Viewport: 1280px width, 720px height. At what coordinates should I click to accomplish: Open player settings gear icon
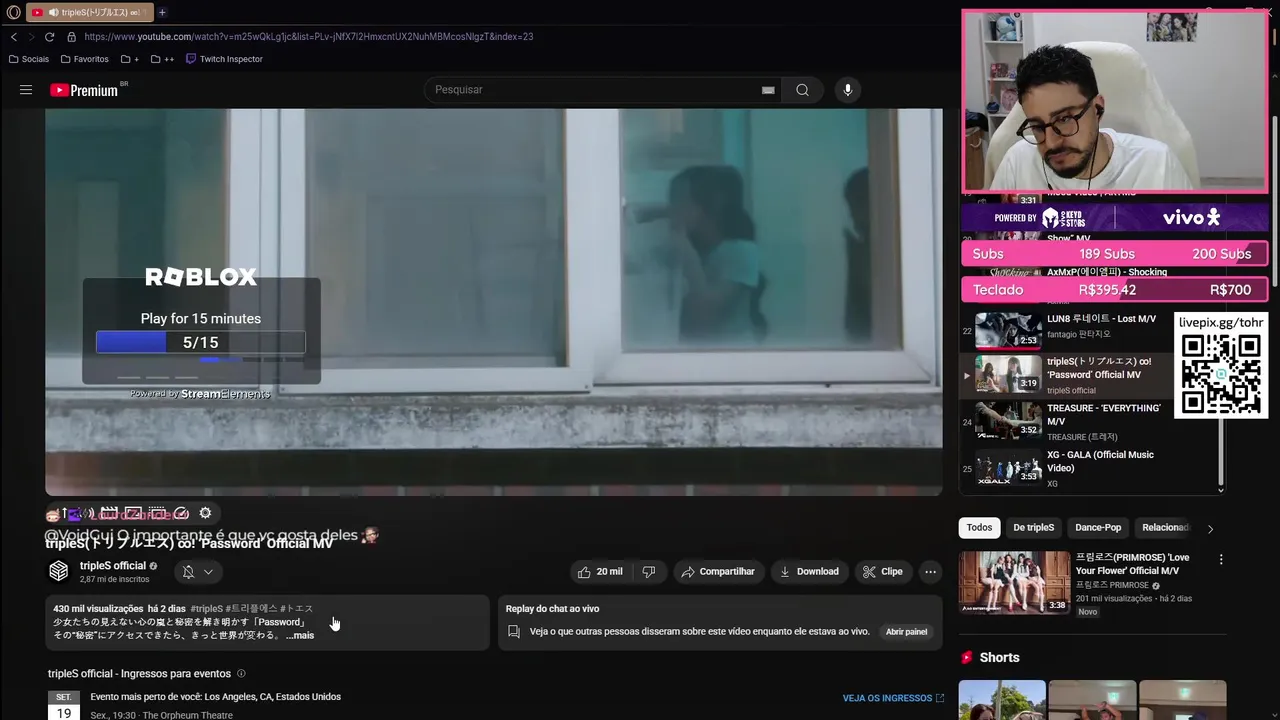(205, 513)
